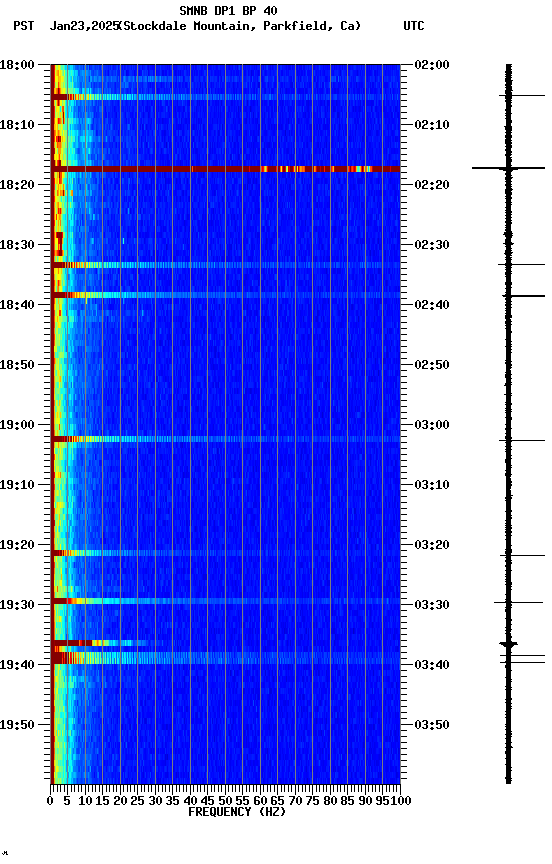This screenshot has height=864, width=552.
Task: Select the "(Stockdale Mountain, Parkfield, Ca)" station text
Action: [240, 26]
